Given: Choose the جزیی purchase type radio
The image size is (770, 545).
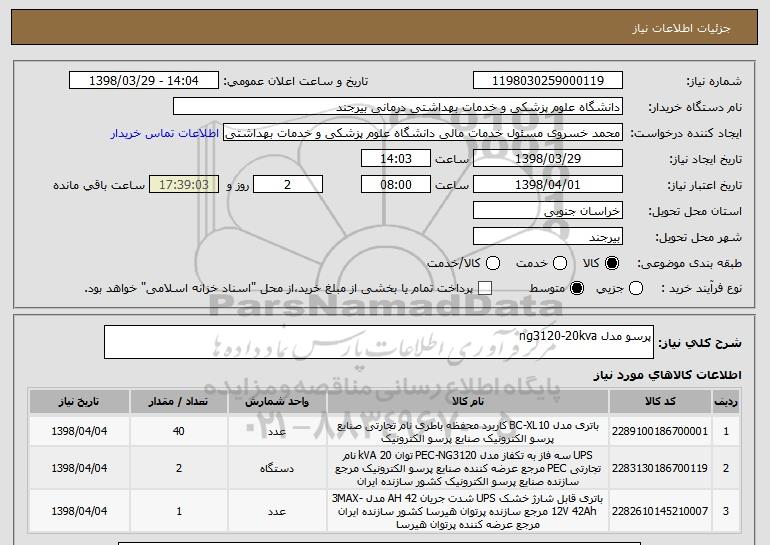Looking at the screenshot, I should 636,288.
